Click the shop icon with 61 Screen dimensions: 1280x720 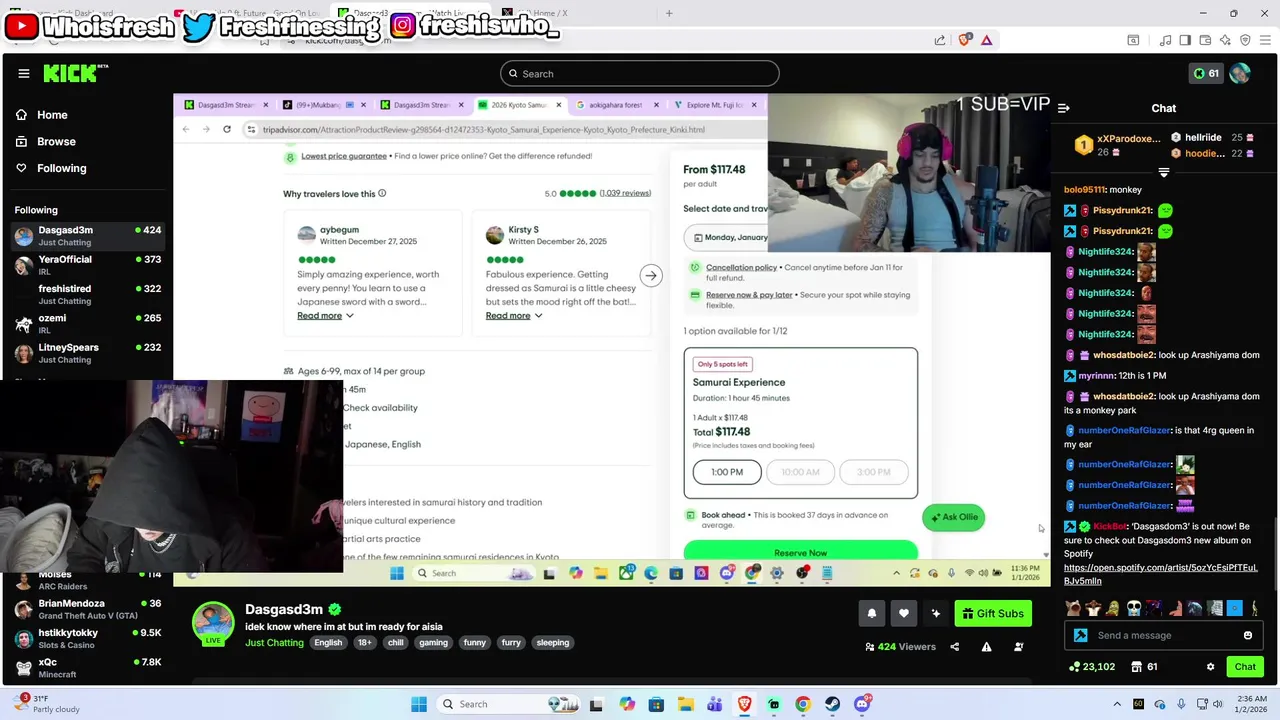(1144, 667)
